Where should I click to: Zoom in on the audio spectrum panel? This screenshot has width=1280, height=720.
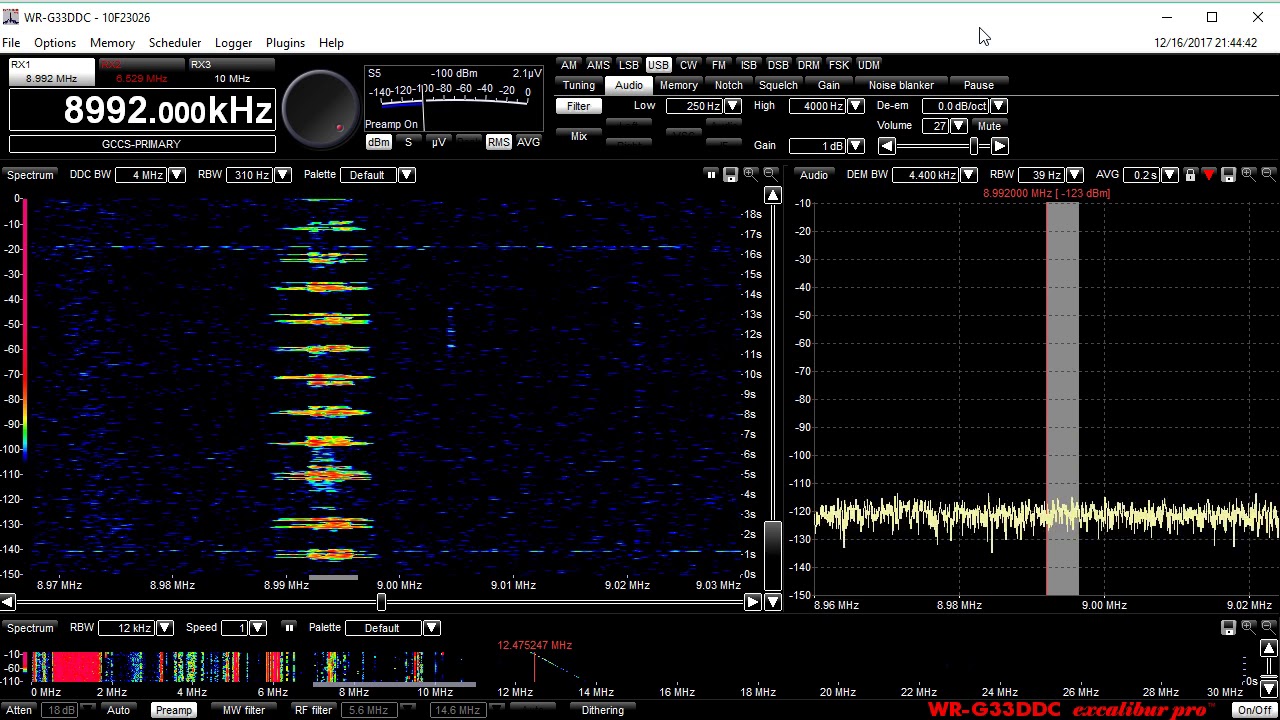[x=1248, y=175]
